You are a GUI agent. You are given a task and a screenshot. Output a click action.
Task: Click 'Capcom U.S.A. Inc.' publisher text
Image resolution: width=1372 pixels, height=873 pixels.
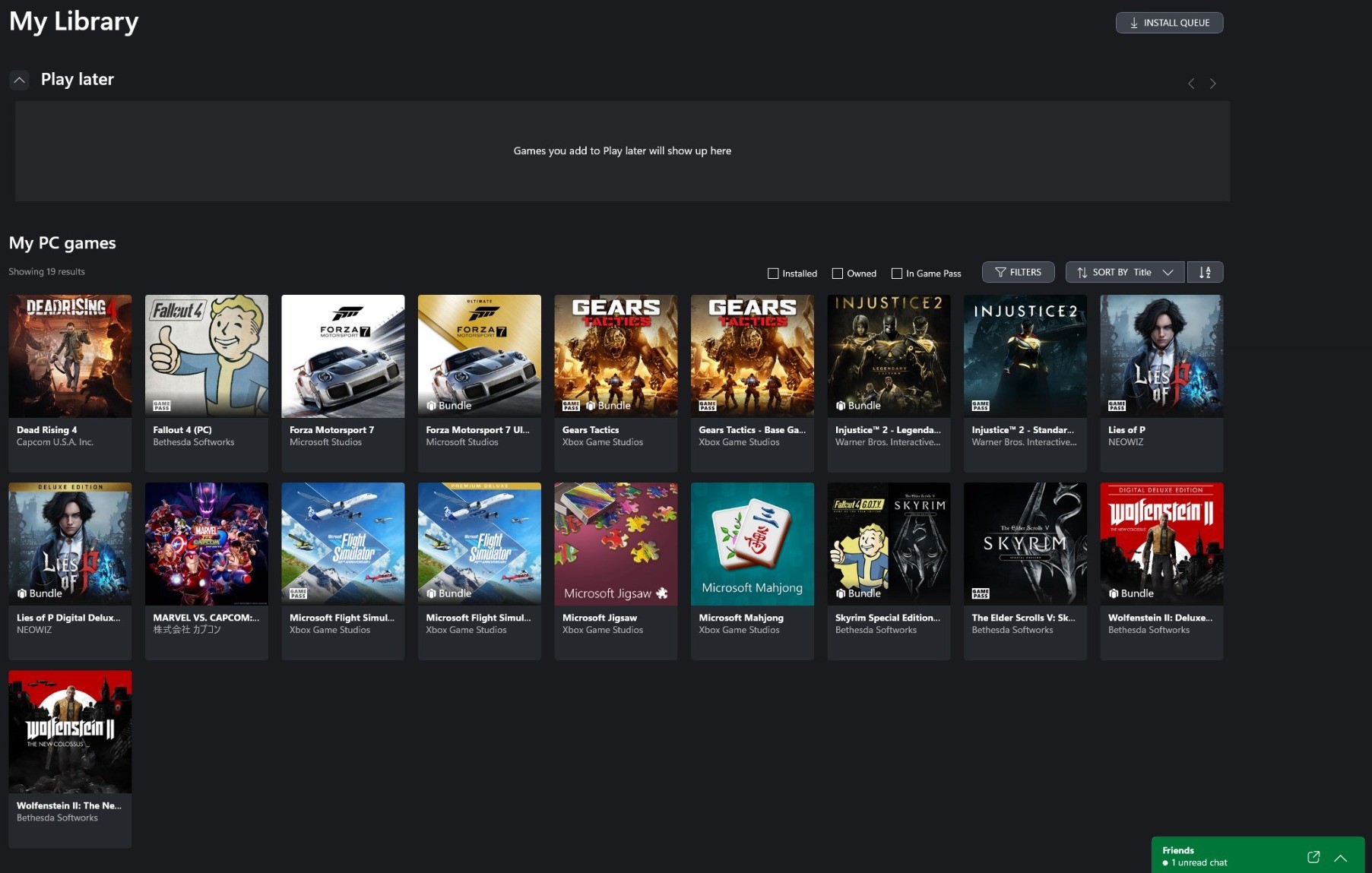(x=55, y=442)
